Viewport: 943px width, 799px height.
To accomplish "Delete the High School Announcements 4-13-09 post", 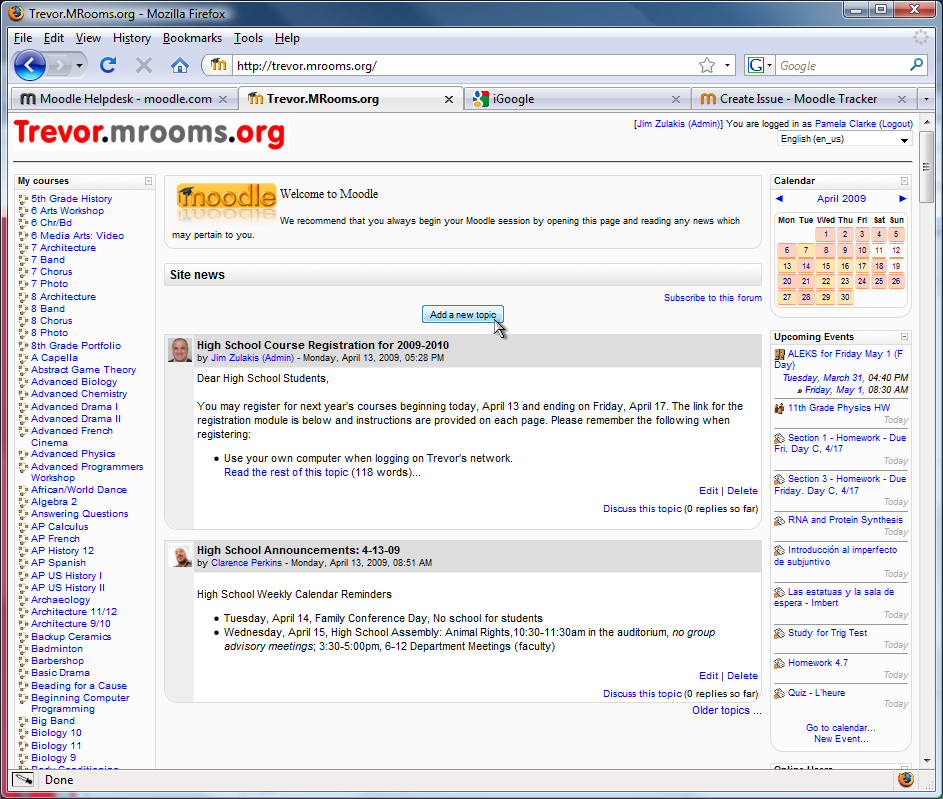I will point(742,676).
